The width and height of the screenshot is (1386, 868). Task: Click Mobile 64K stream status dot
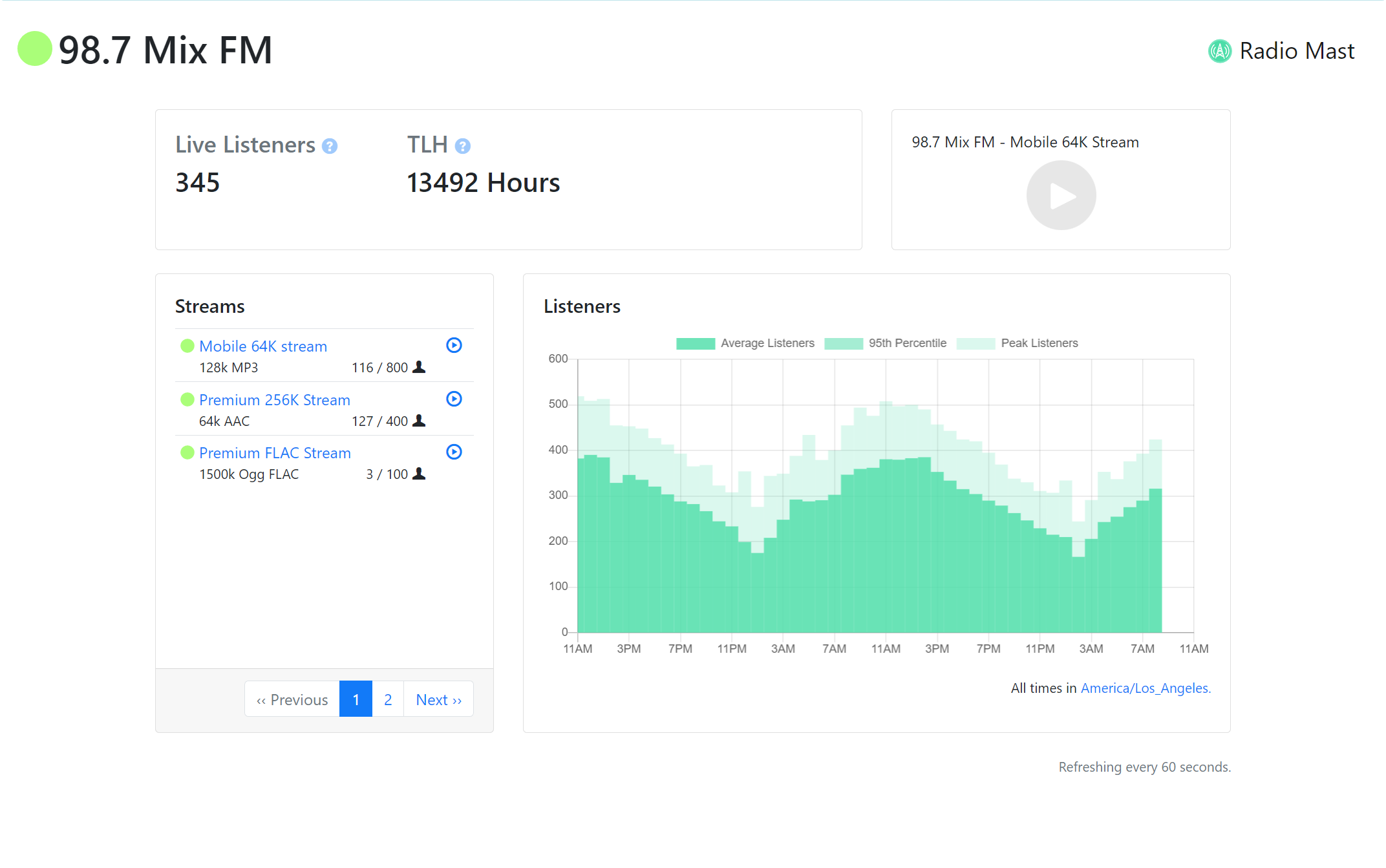coord(187,346)
